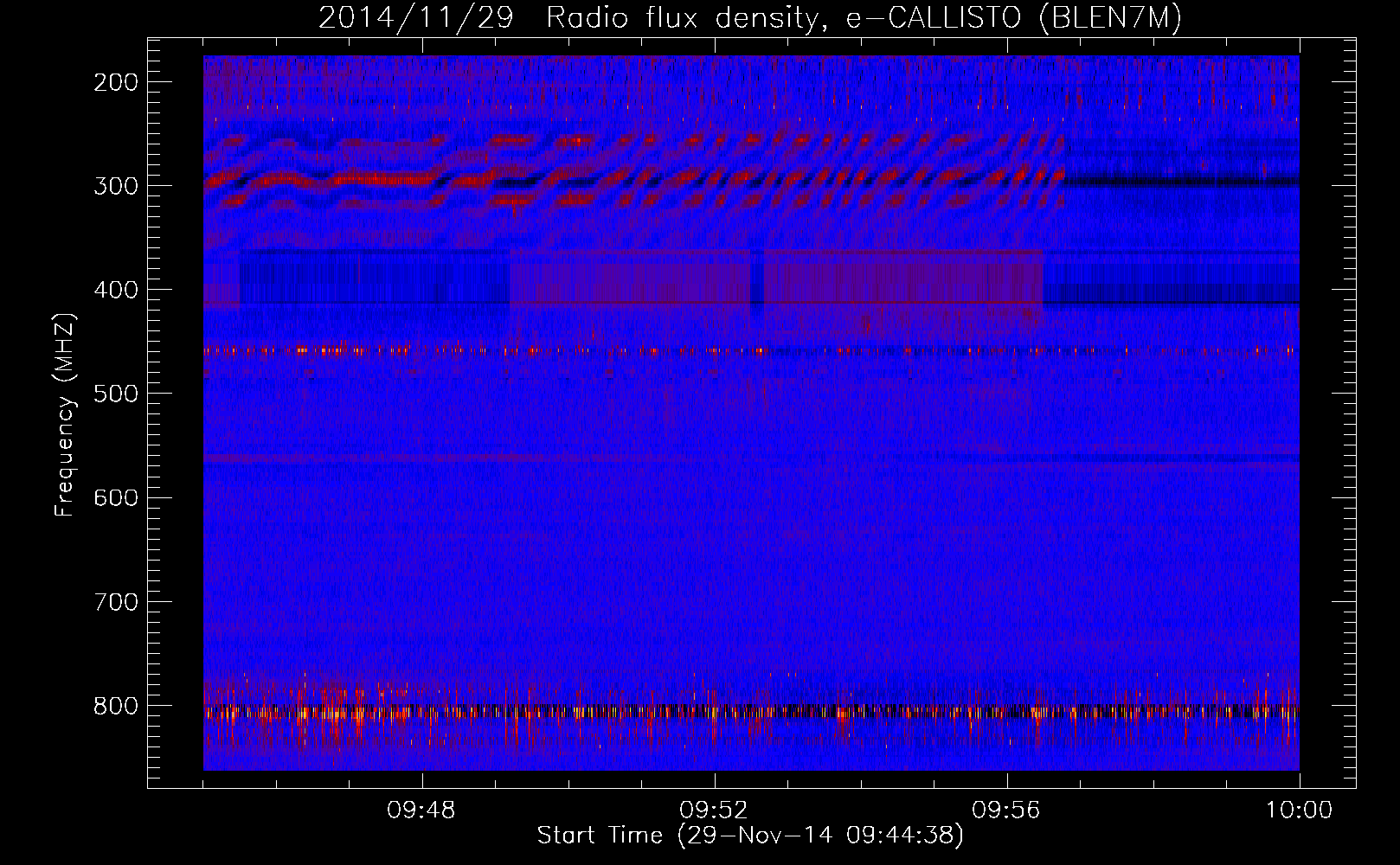Image resolution: width=1400 pixels, height=865 pixels.
Task: Click the 09:48 time tick label
Action: point(422,811)
